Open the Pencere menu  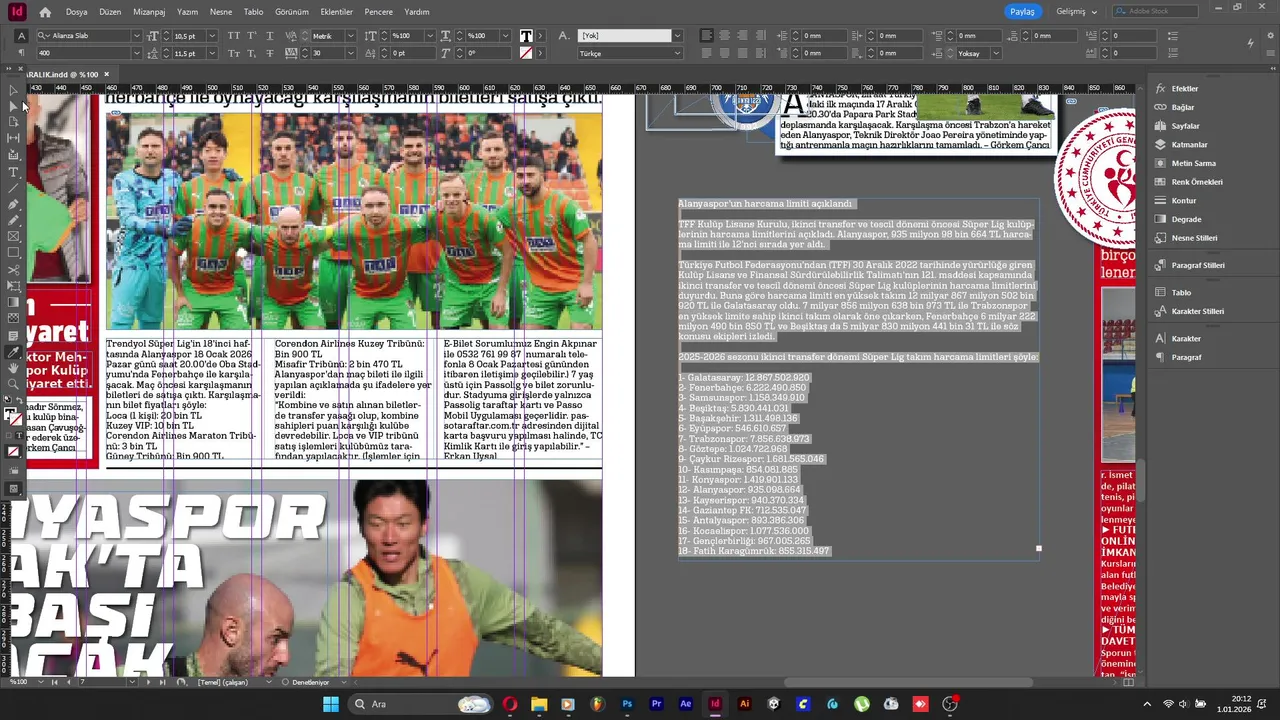point(379,12)
